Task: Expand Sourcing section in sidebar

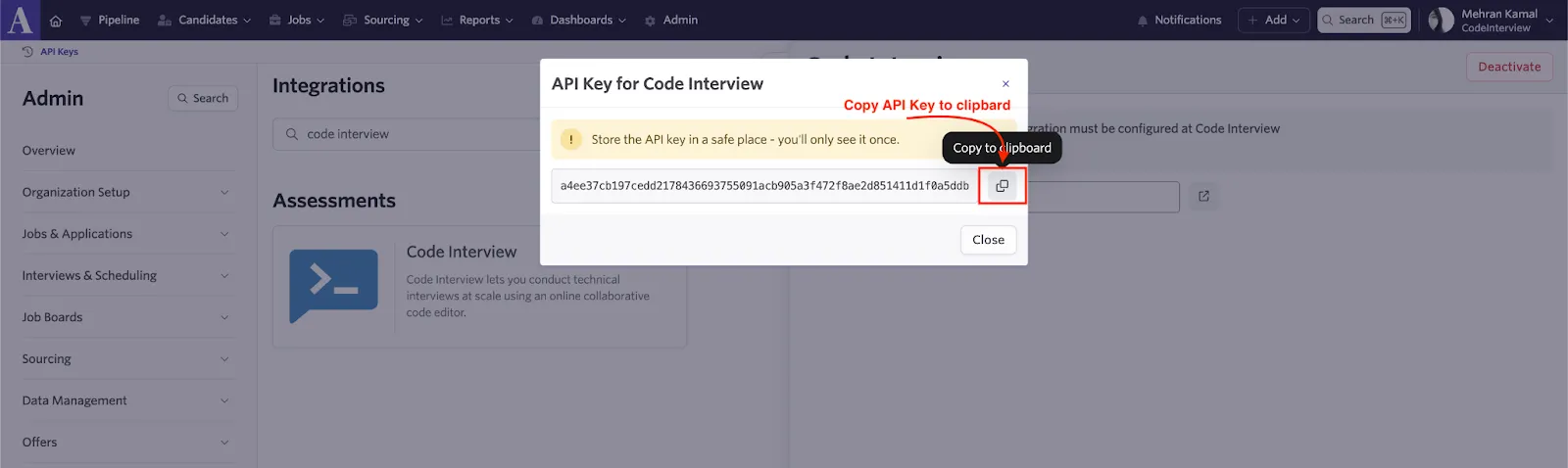Action: point(127,359)
